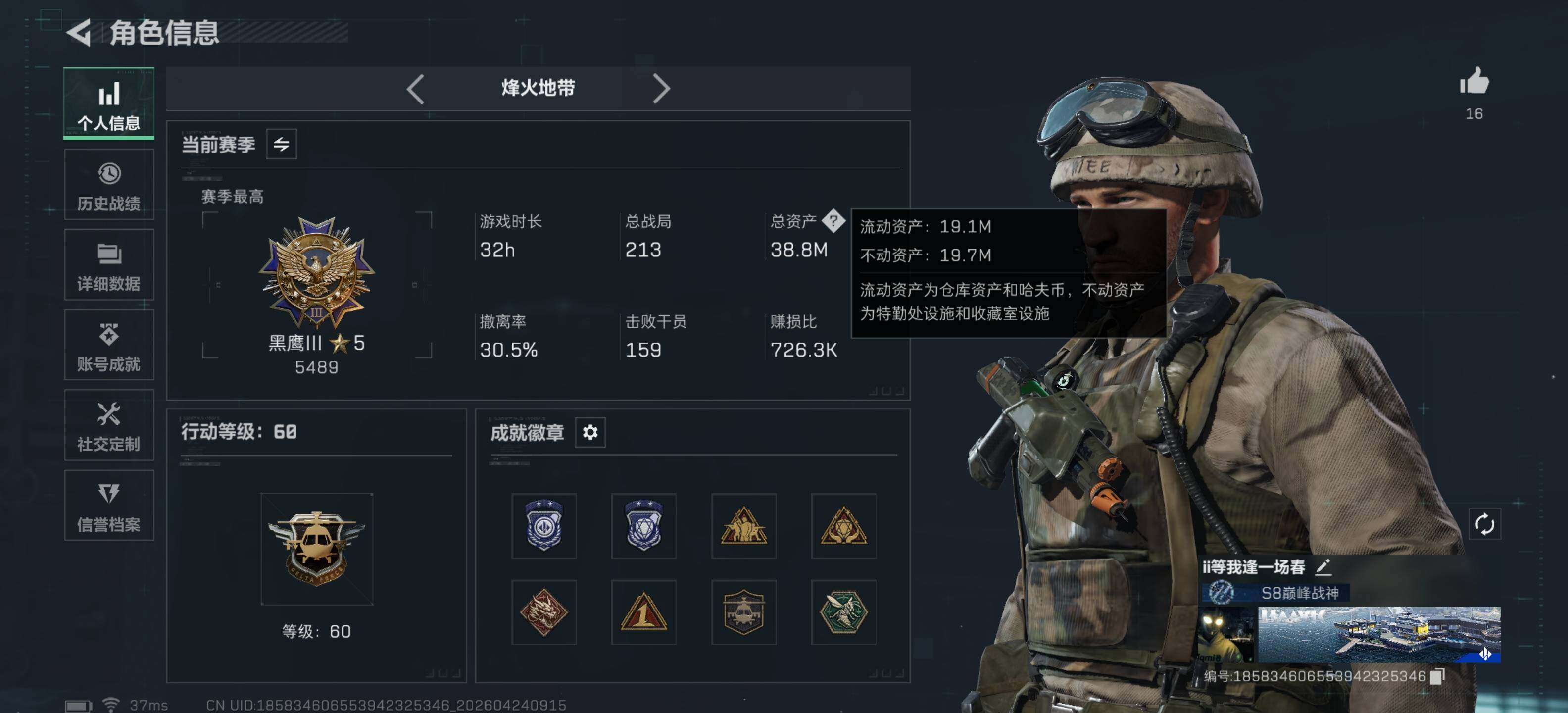Copy the player ID number icon
Image resolution: width=1568 pixels, height=713 pixels.
click(x=1437, y=676)
